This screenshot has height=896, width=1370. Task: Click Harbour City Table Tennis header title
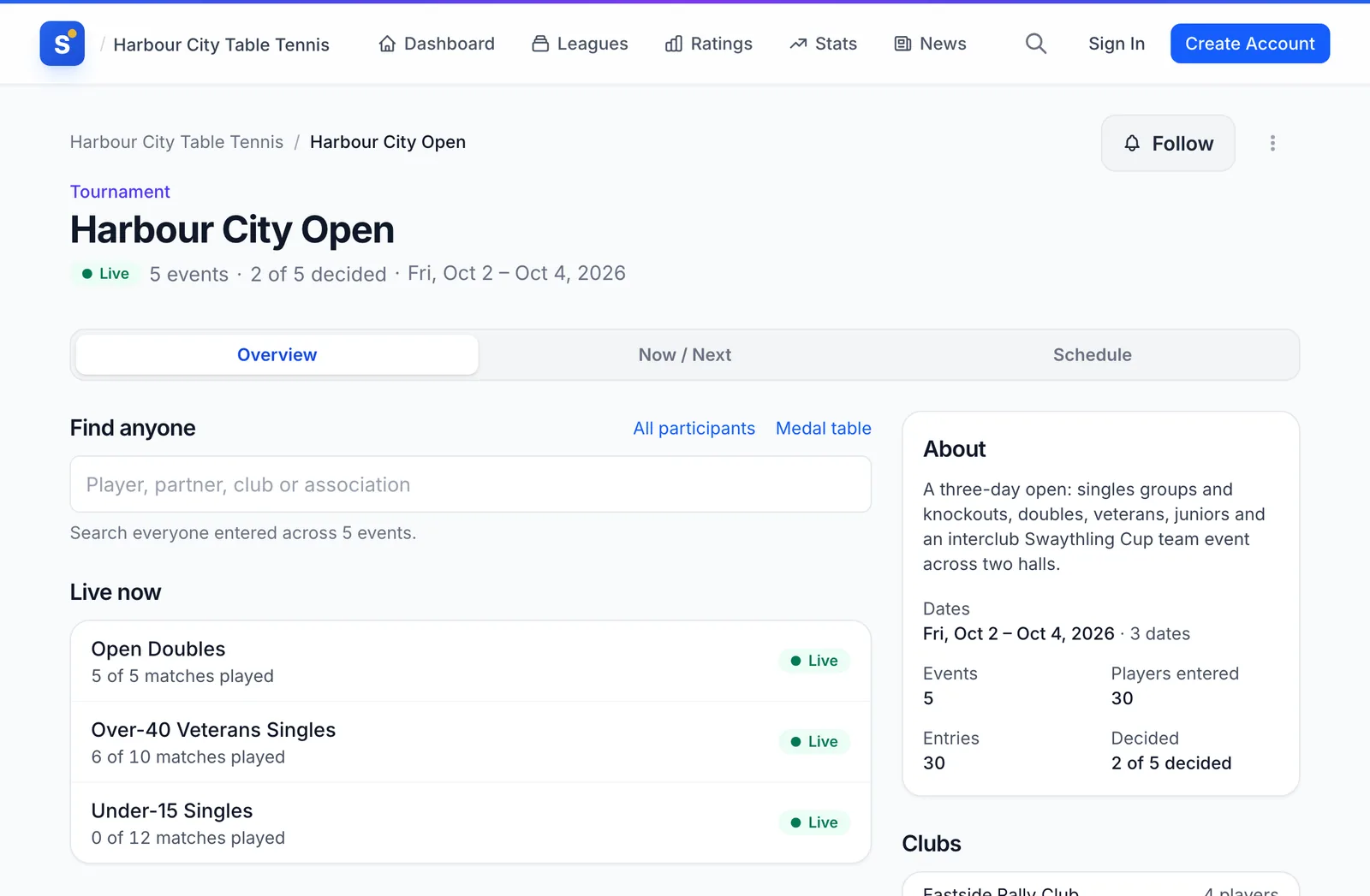tap(221, 45)
